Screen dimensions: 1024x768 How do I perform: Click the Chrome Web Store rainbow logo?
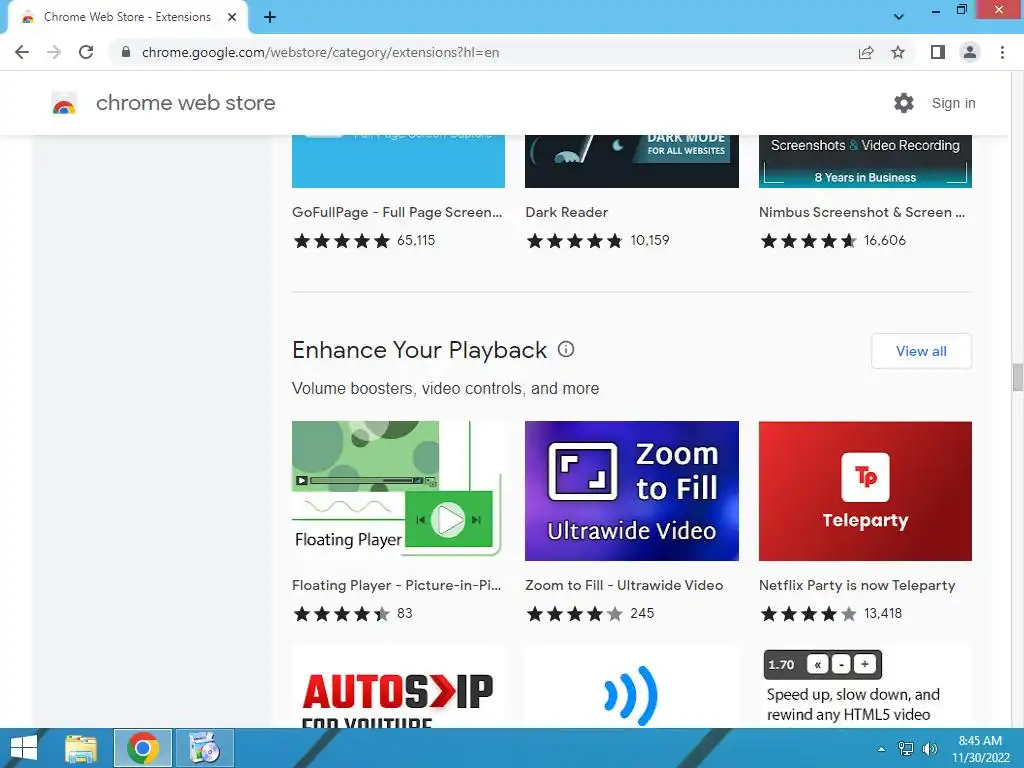tap(64, 103)
